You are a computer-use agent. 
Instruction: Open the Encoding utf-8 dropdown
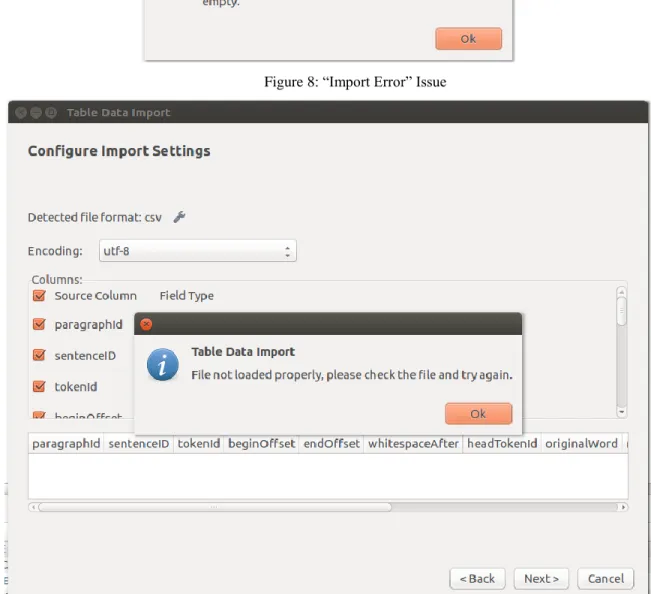pyautogui.click(x=198, y=251)
